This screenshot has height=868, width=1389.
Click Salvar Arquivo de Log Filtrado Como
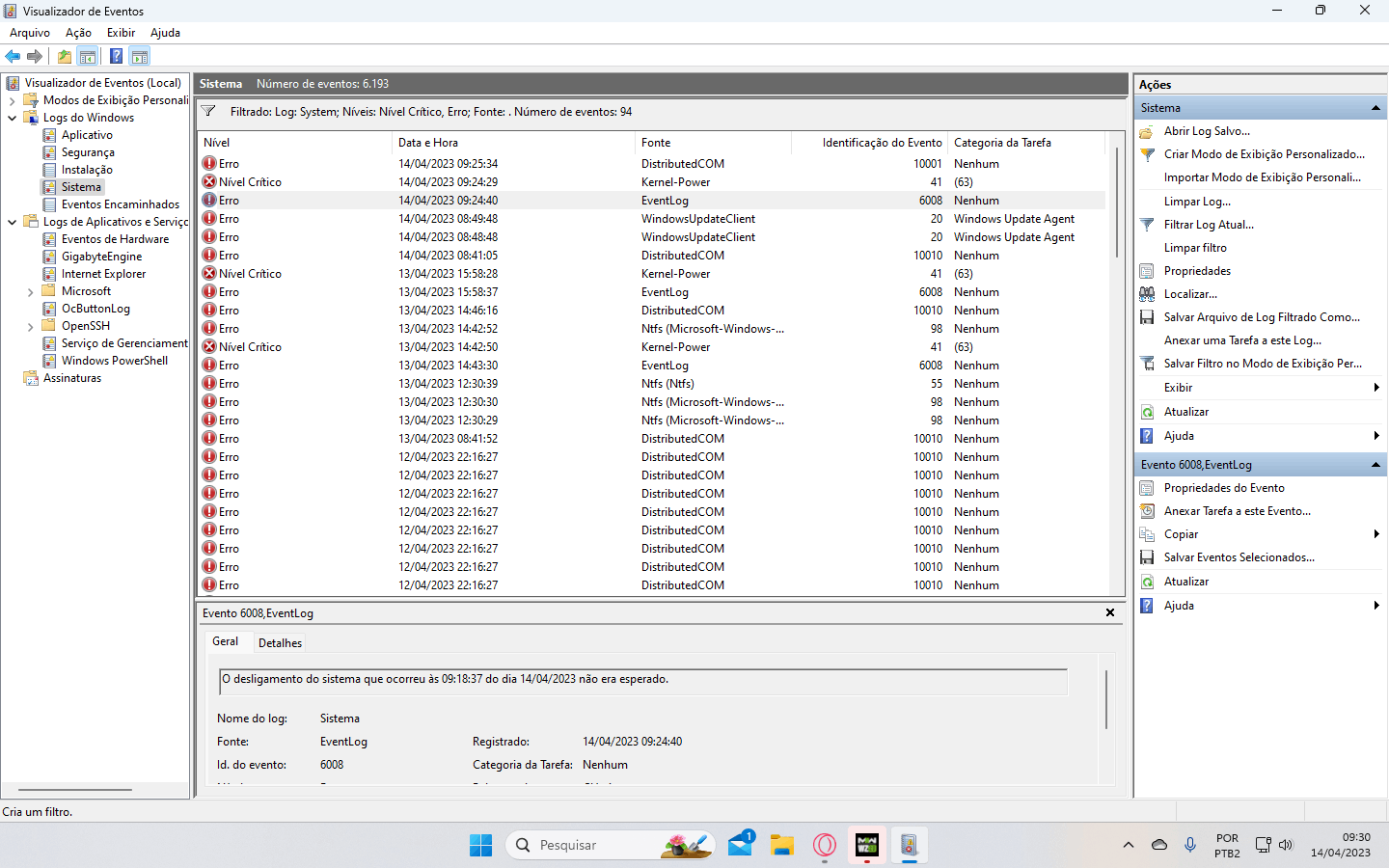[1261, 317]
